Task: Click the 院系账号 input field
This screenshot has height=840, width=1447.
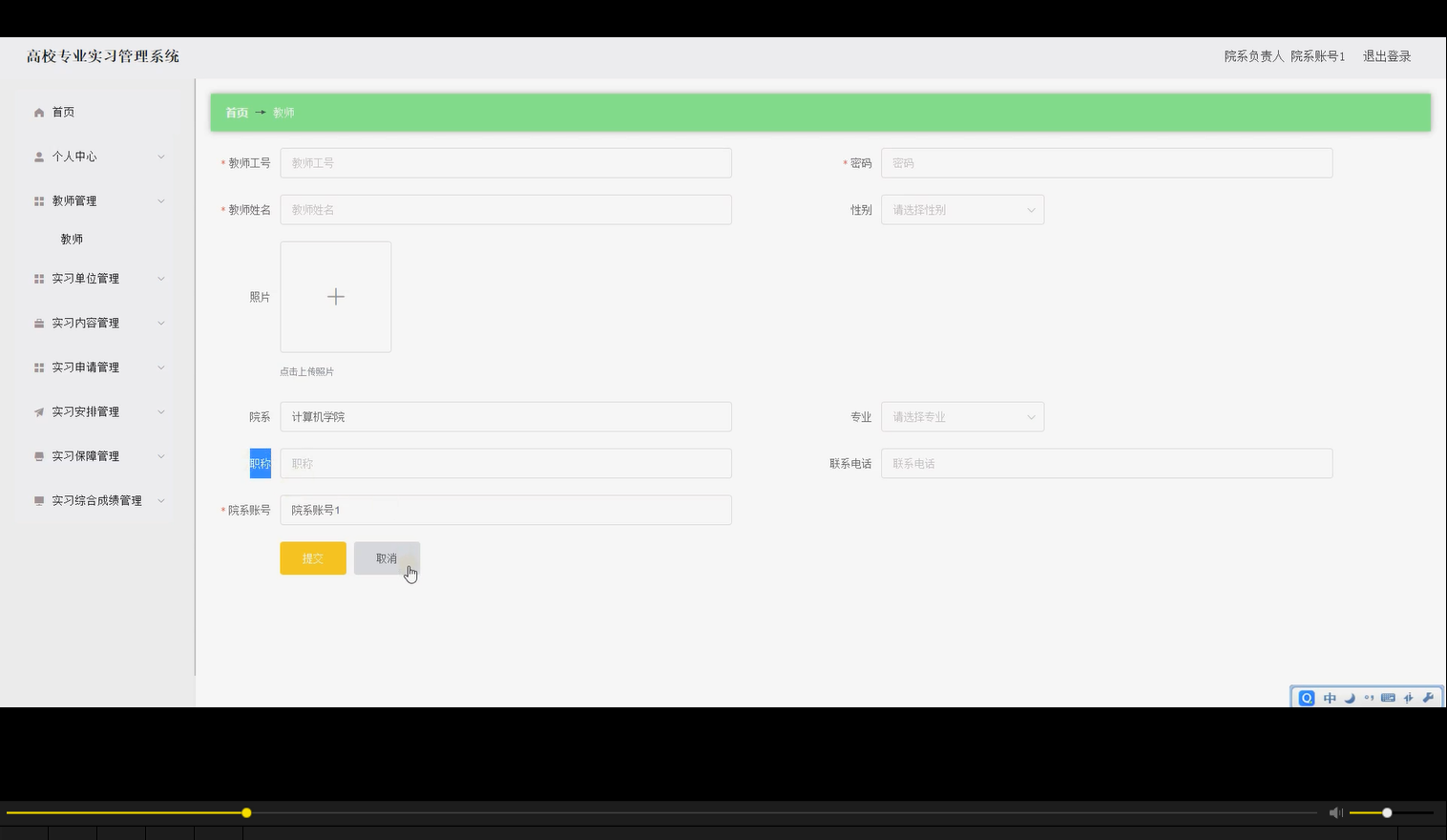Action: click(x=506, y=511)
